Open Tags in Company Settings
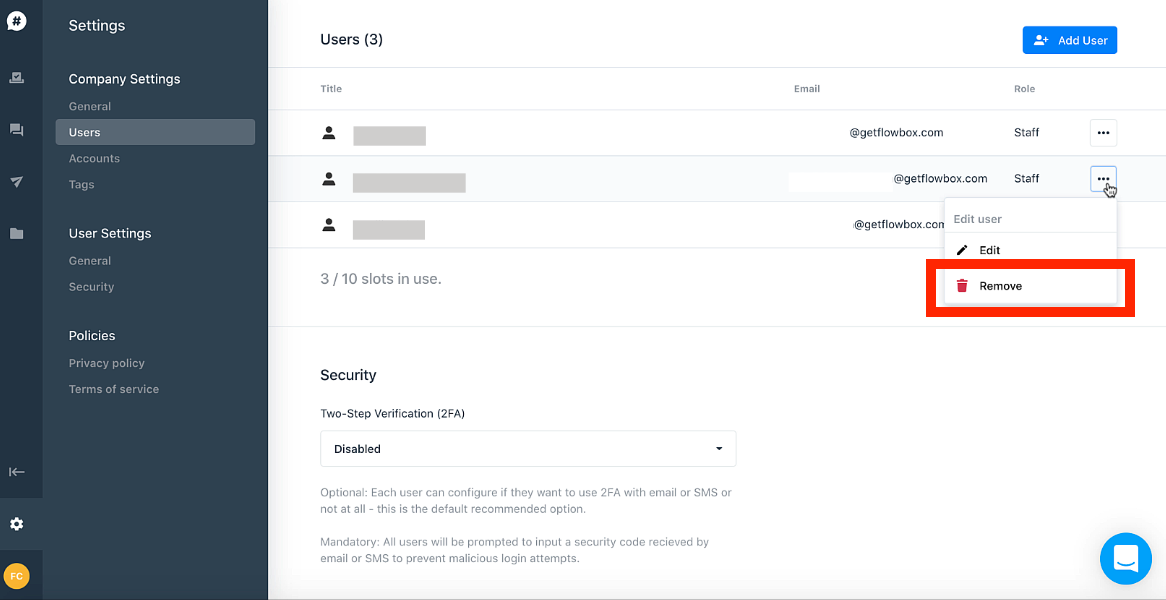Viewport: 1166px width, 600px height. 82,184
